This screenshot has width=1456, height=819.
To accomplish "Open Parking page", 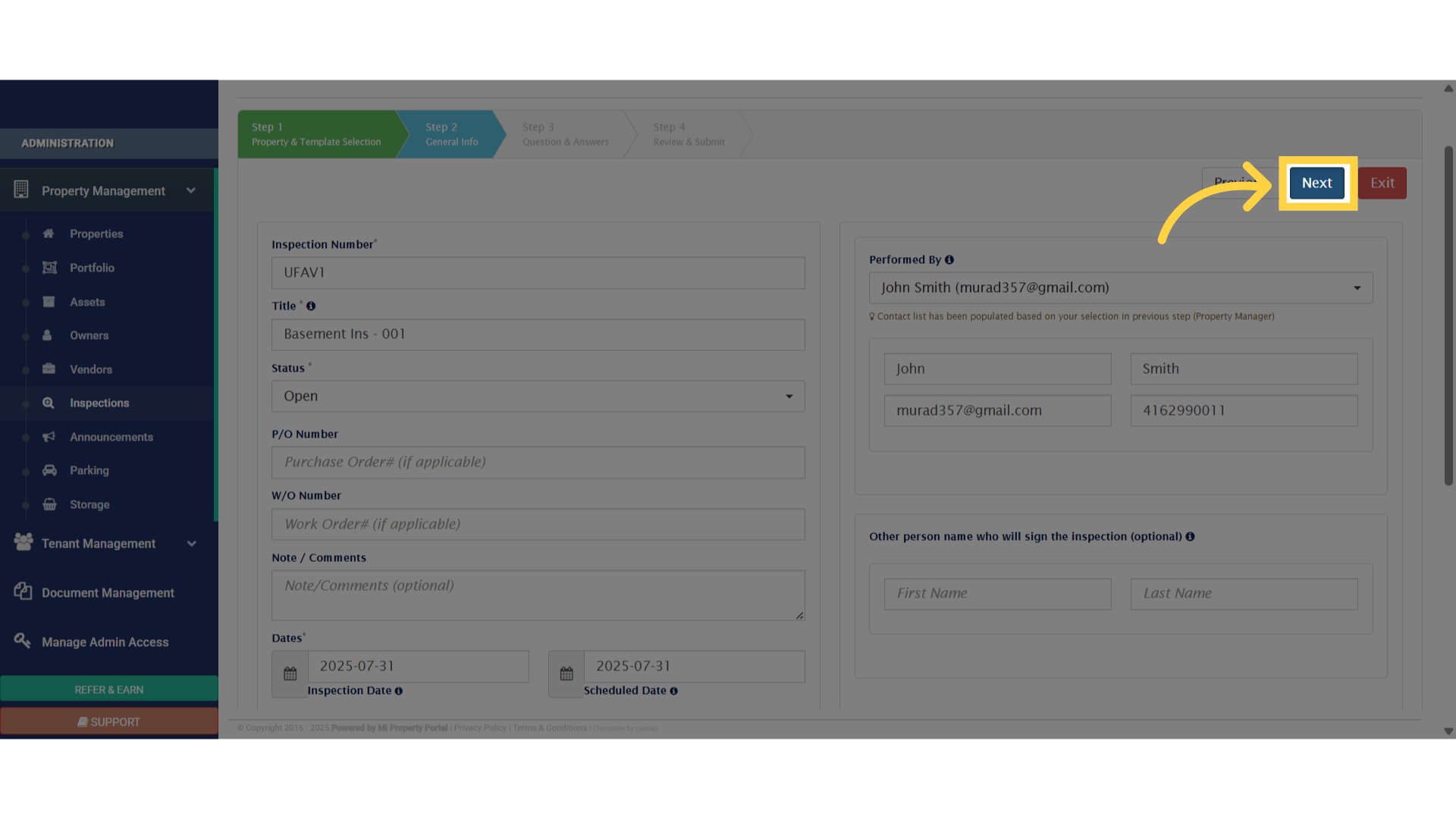I will point(89,470).
